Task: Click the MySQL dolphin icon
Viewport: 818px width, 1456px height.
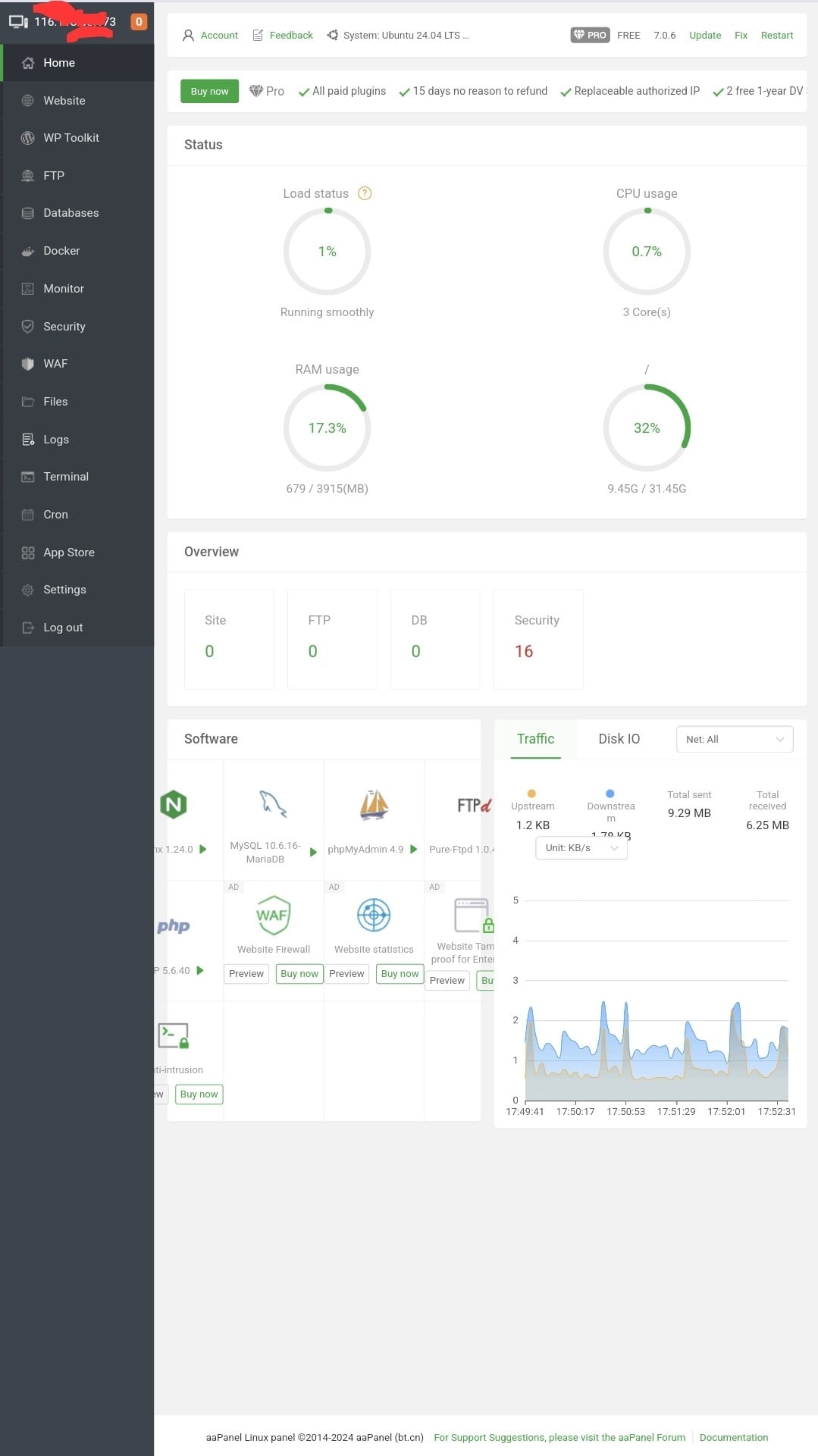Action: pos(273,803)
